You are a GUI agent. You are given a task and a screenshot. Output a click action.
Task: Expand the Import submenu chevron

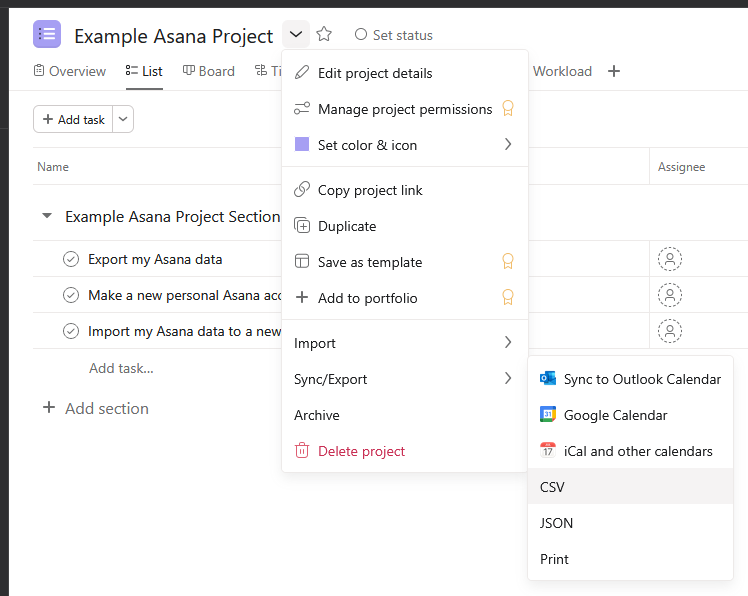click(x=508, y=342)
